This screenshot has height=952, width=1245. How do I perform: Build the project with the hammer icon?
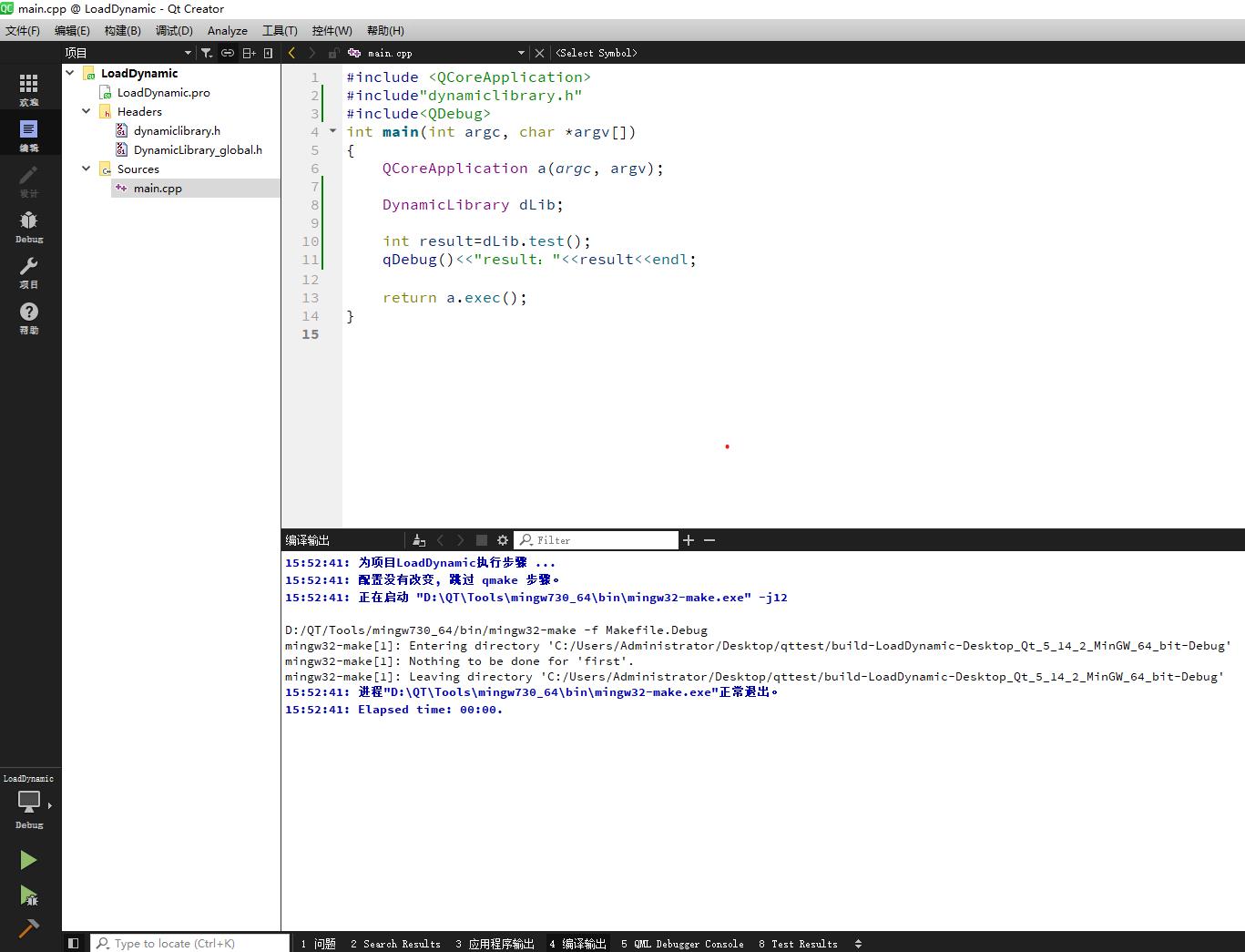tap(29, 929)
